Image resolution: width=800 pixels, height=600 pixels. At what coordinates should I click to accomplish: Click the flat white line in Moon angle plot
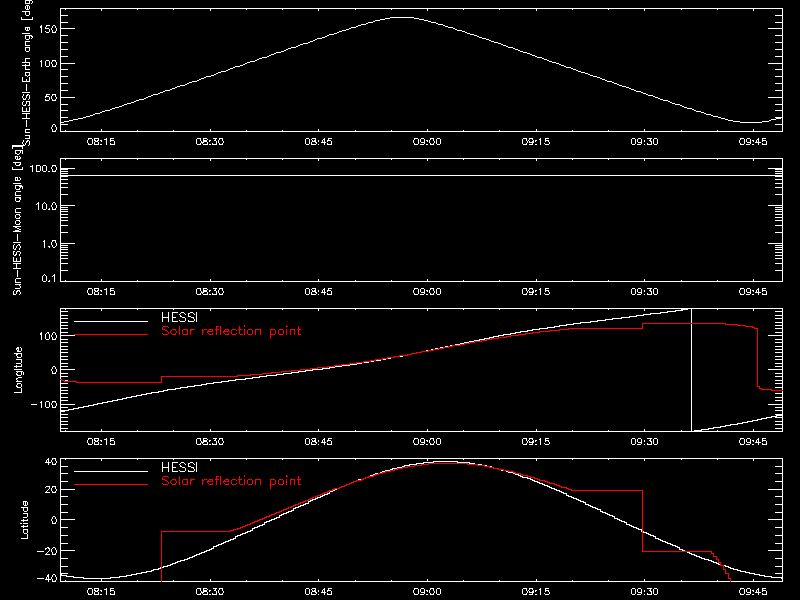point(421,176)
